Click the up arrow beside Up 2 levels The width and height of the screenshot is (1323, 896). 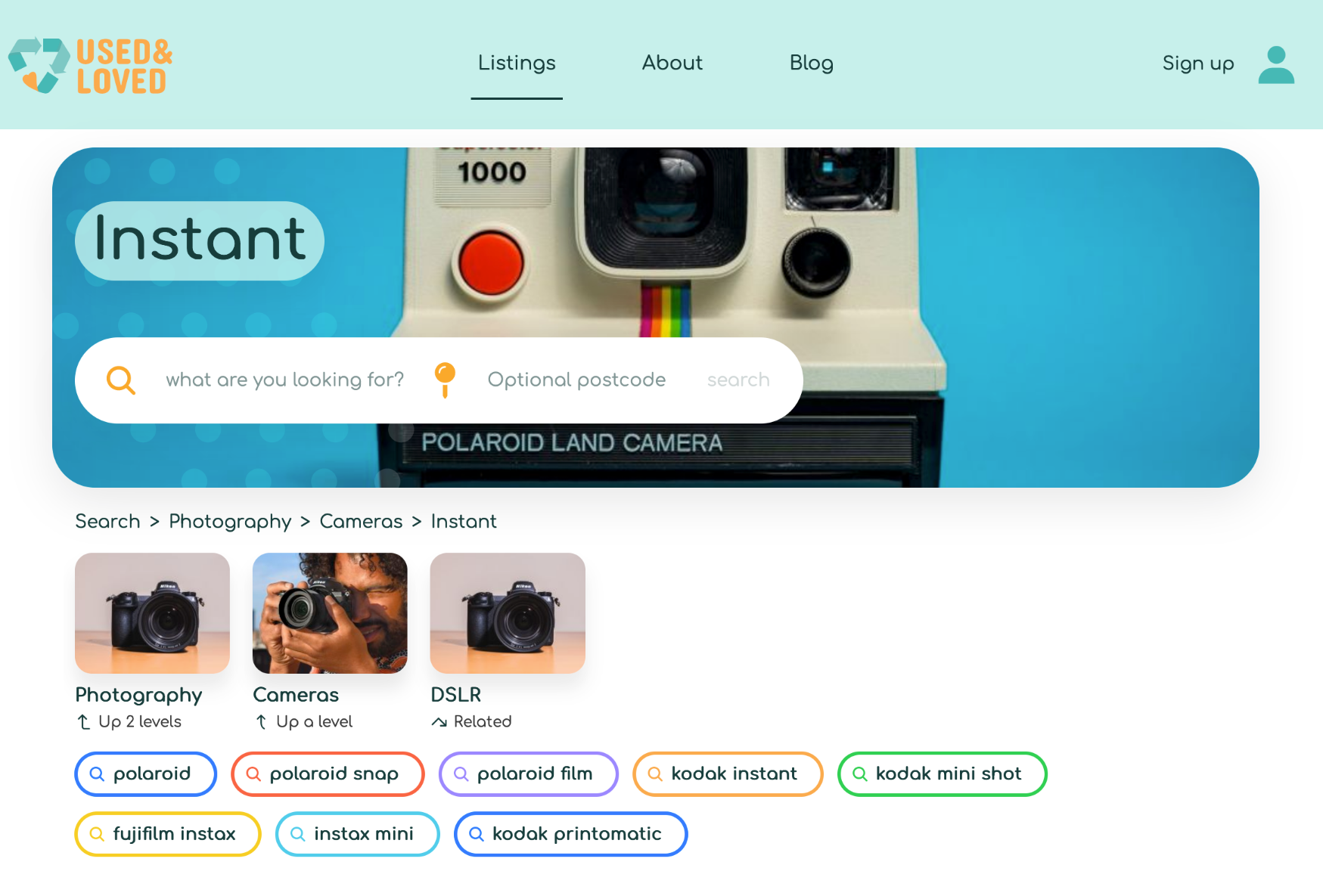point(84,722)
